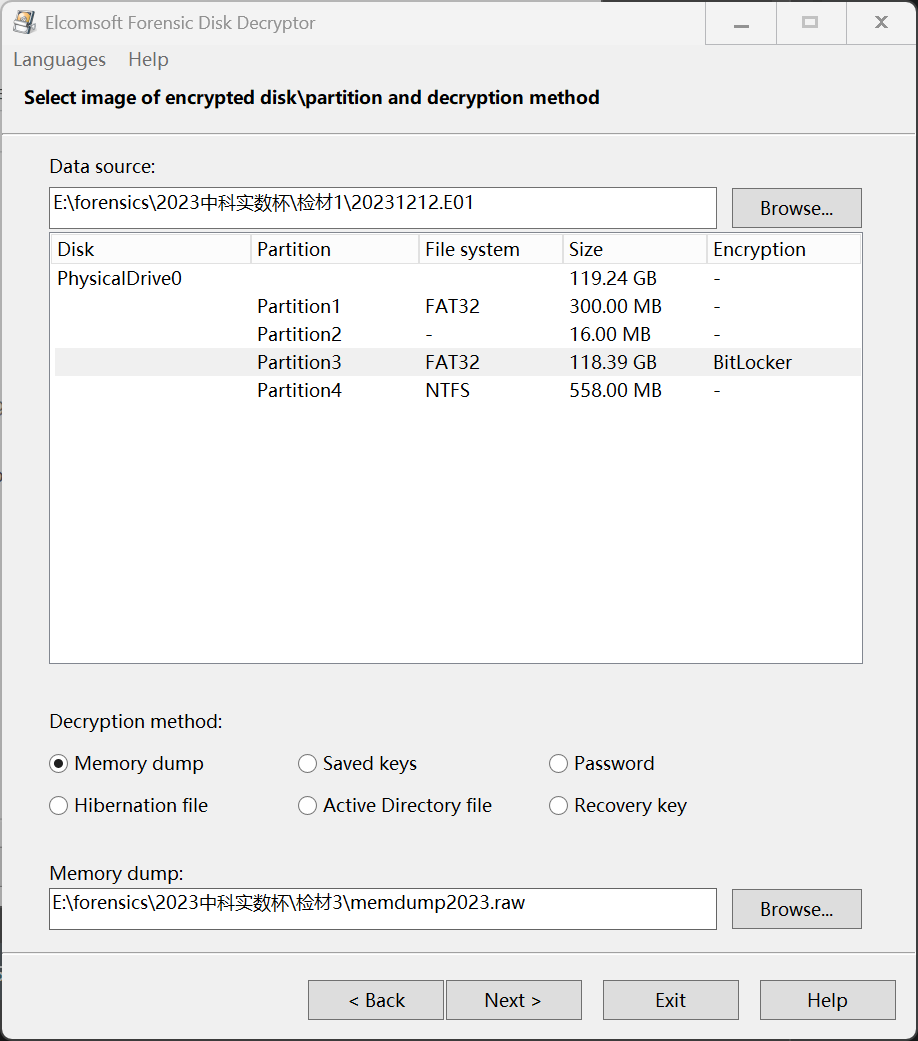The height and width of the screenshot is (1041, 918).
Task: Open the Help menu
Action: point(148,60)
